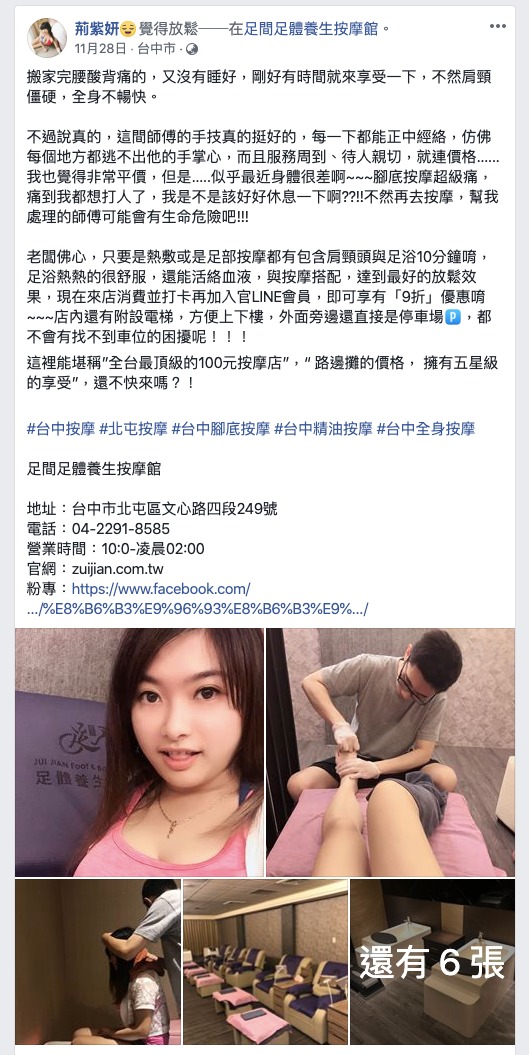Viewport: 529px width, 1055px height.
Task: Click the poster's profile picture
Action: 46,38
